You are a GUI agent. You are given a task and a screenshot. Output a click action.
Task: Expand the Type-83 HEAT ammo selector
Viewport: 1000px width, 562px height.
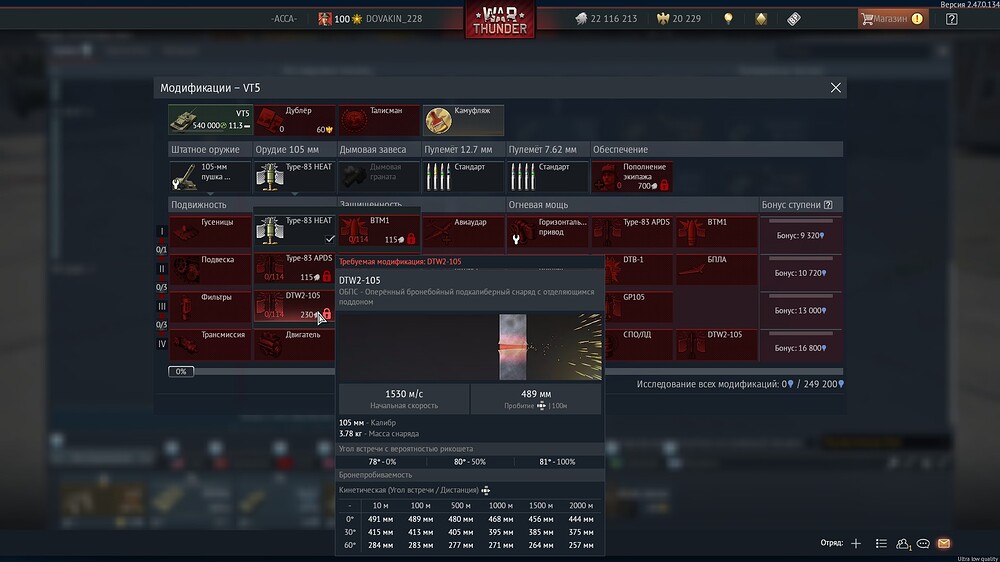coord(294,176)
